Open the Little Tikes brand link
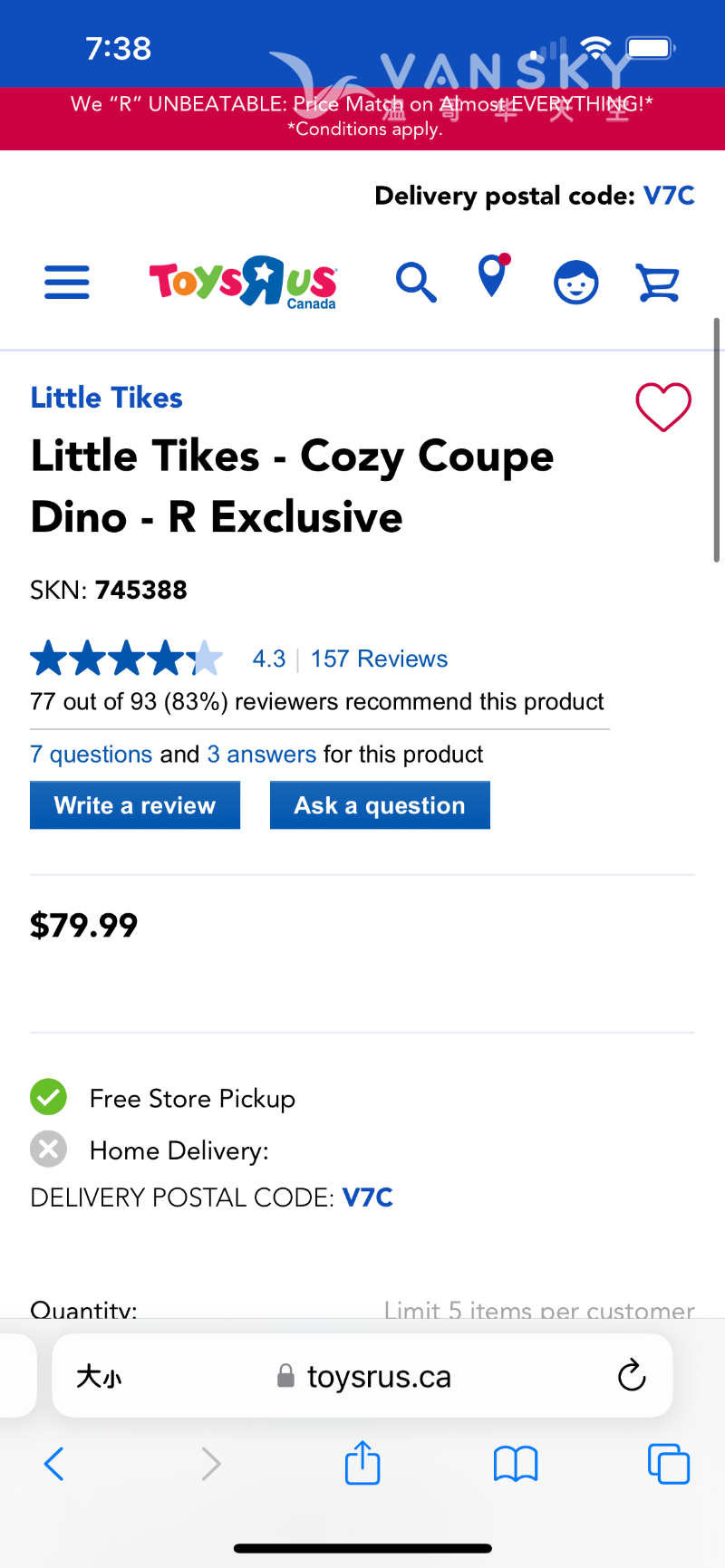Image resolution: width=725 pixels, height=1568 pixels. click(107, 398)
